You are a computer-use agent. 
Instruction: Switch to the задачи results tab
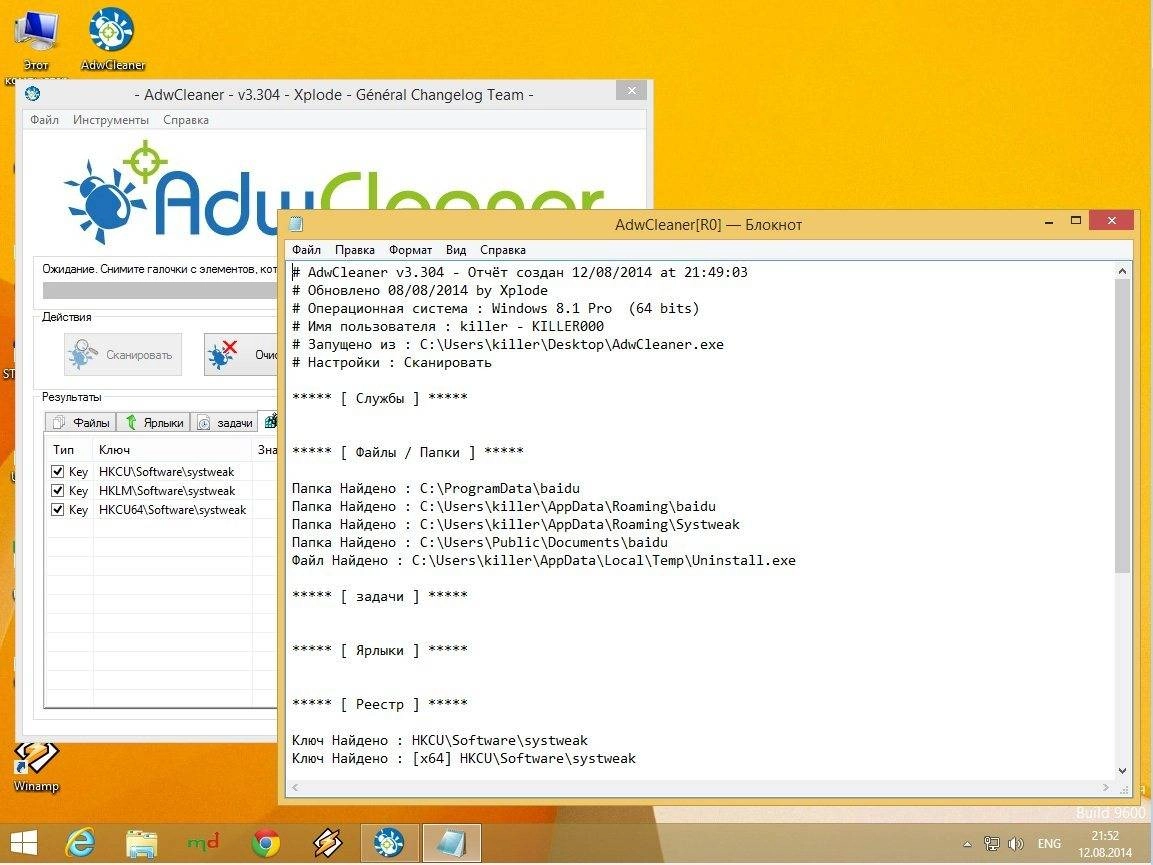click(x=224, y=422)
